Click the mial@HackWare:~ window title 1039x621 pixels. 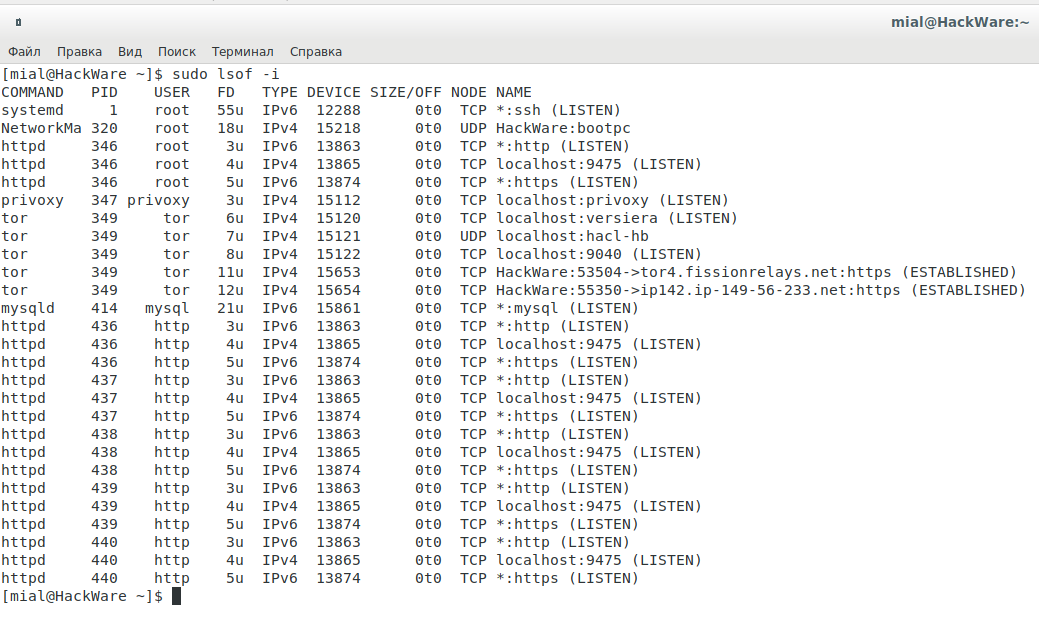[x=960, y=22]
